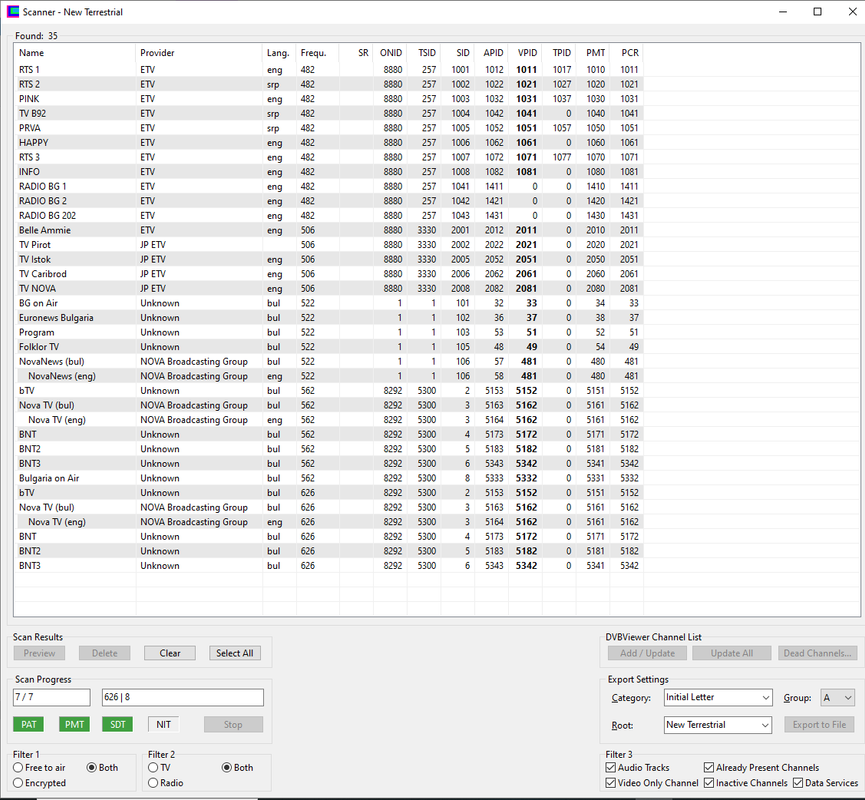The height and width of the screenshot is (800, 865).
Task: Select the RTS 1 channel row
Action: (x=329, y=70)
